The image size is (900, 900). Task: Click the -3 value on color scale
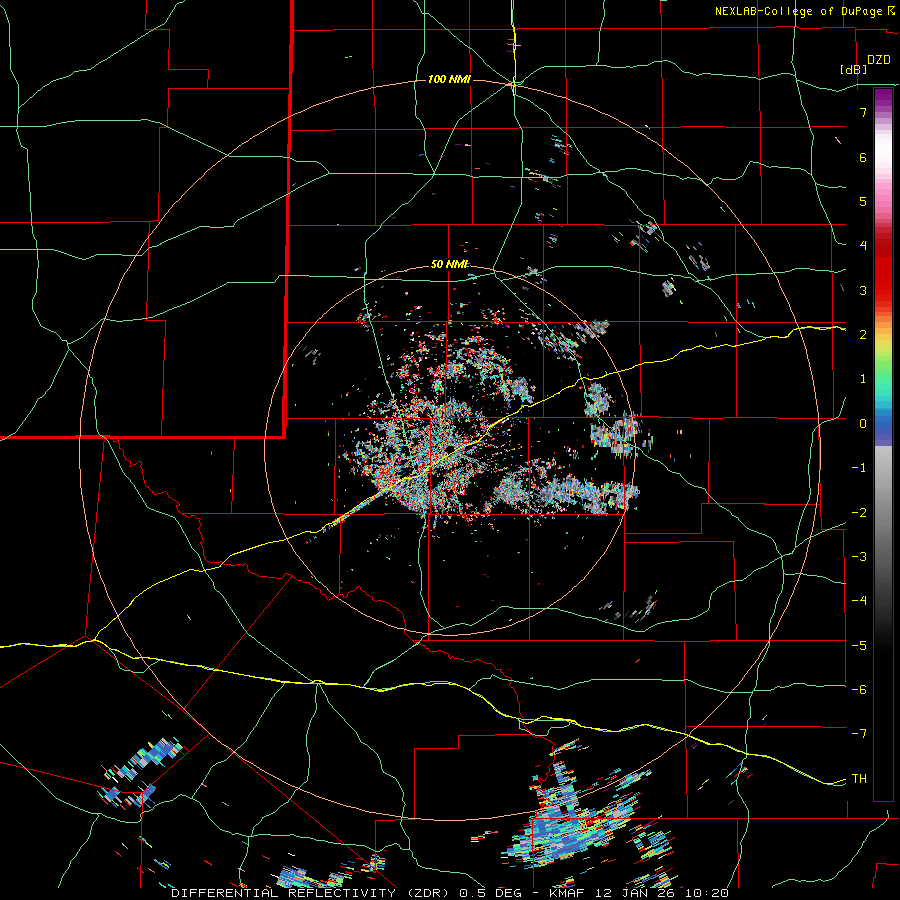pyautogui.click(x=859, y=556)
